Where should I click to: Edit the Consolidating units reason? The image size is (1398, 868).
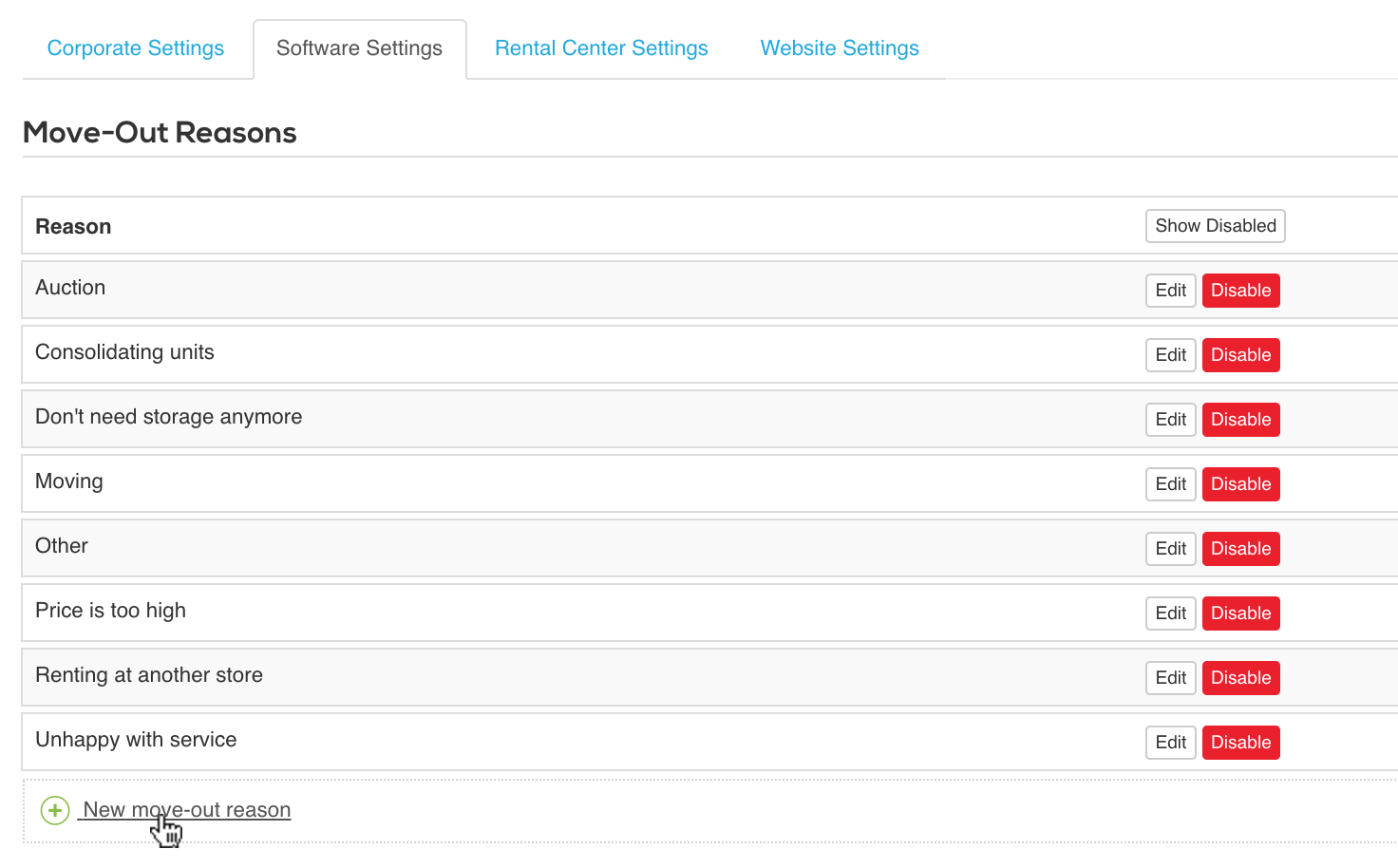tap(1170, 355)
